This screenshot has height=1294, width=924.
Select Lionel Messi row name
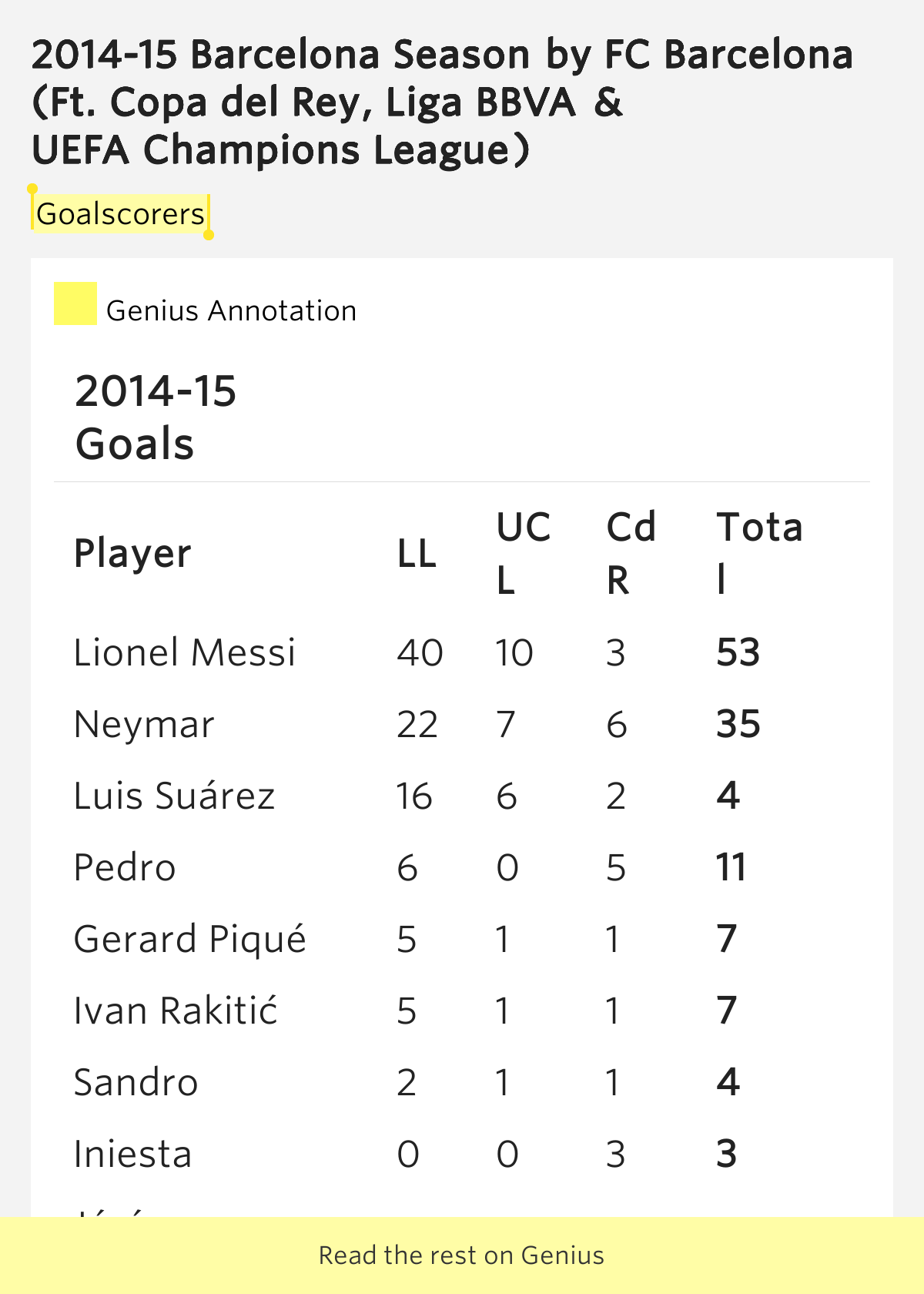[x=185, y=652]
